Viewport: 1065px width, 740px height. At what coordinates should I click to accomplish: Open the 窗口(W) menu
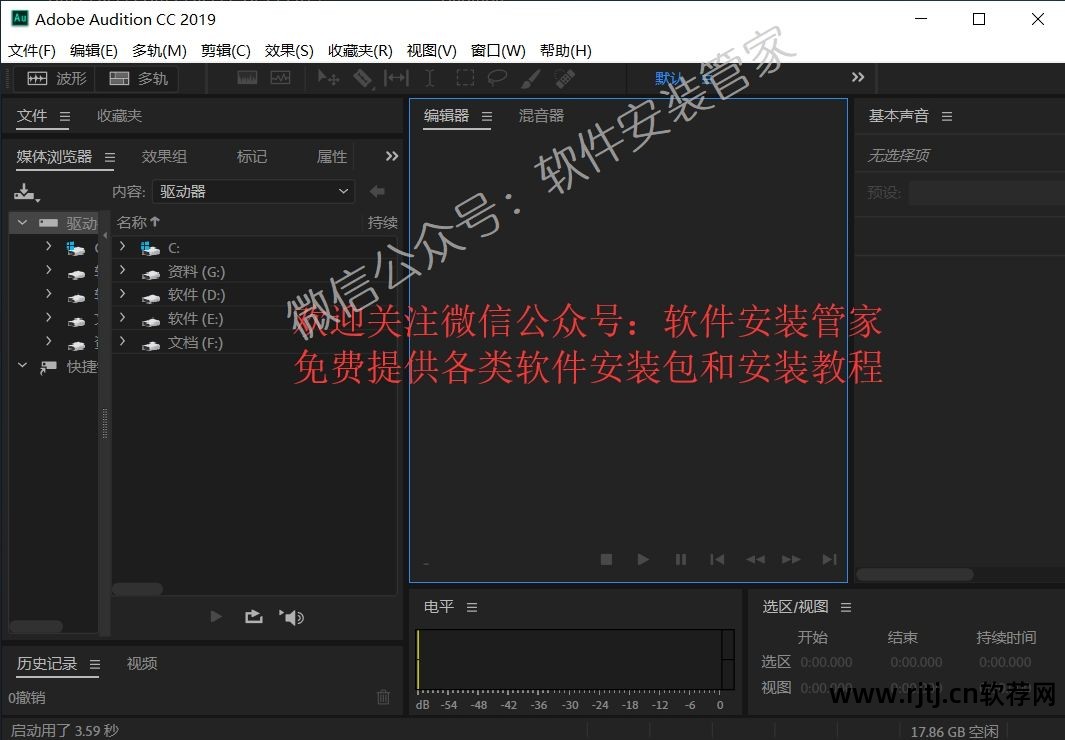[x=498, y=51]
